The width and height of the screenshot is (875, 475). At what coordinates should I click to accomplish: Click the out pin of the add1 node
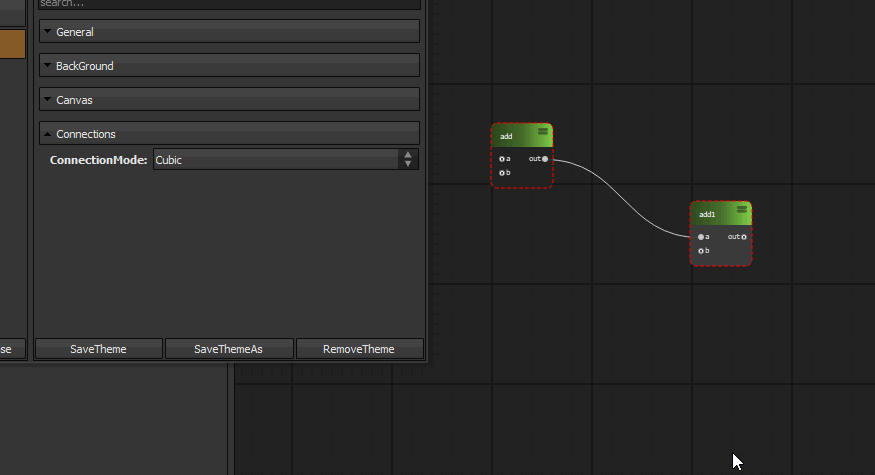(x=744, y=237)
